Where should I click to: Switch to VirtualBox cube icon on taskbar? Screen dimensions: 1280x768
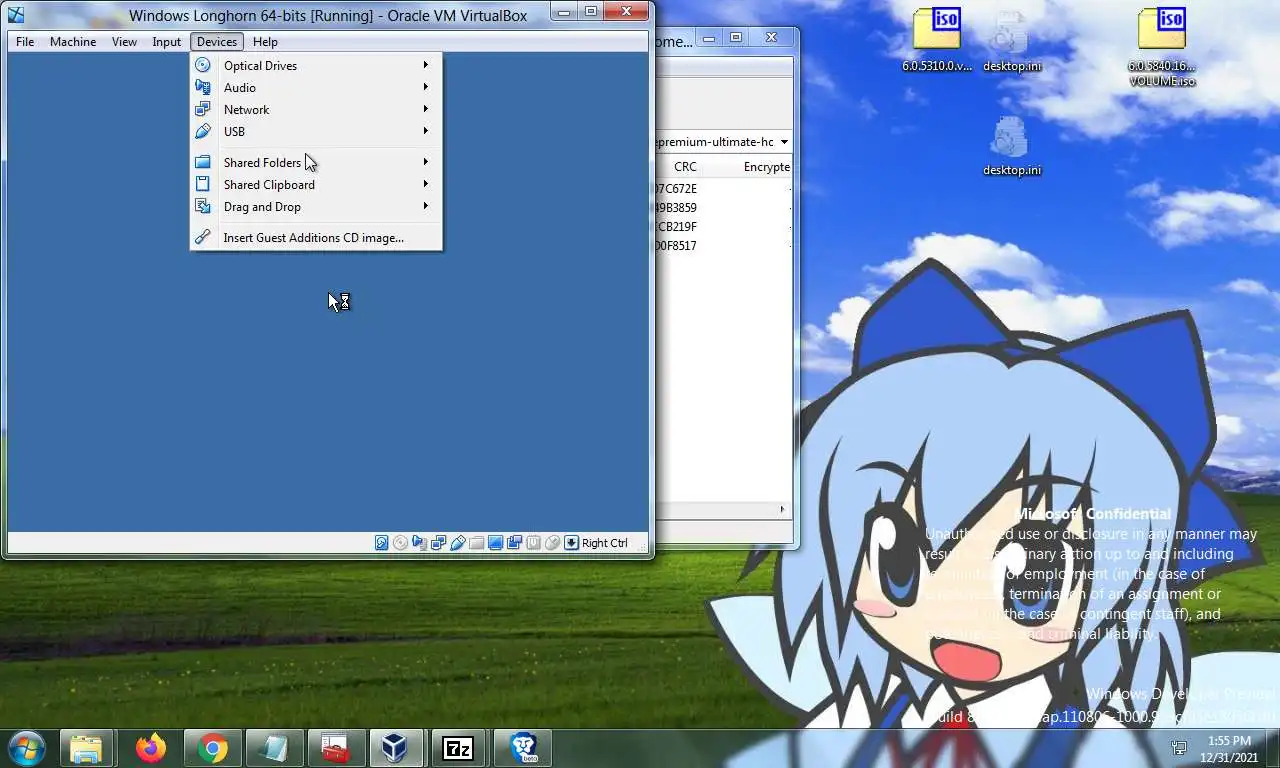pyautogui.click(x=396, y=748)
